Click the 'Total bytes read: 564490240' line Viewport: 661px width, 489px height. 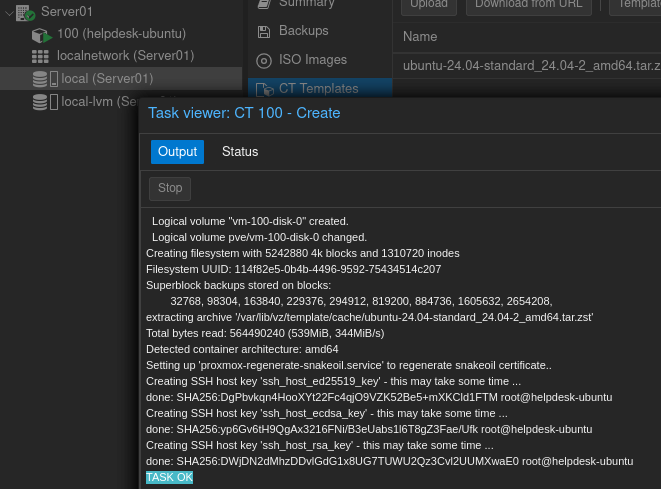tap(265, 333)
